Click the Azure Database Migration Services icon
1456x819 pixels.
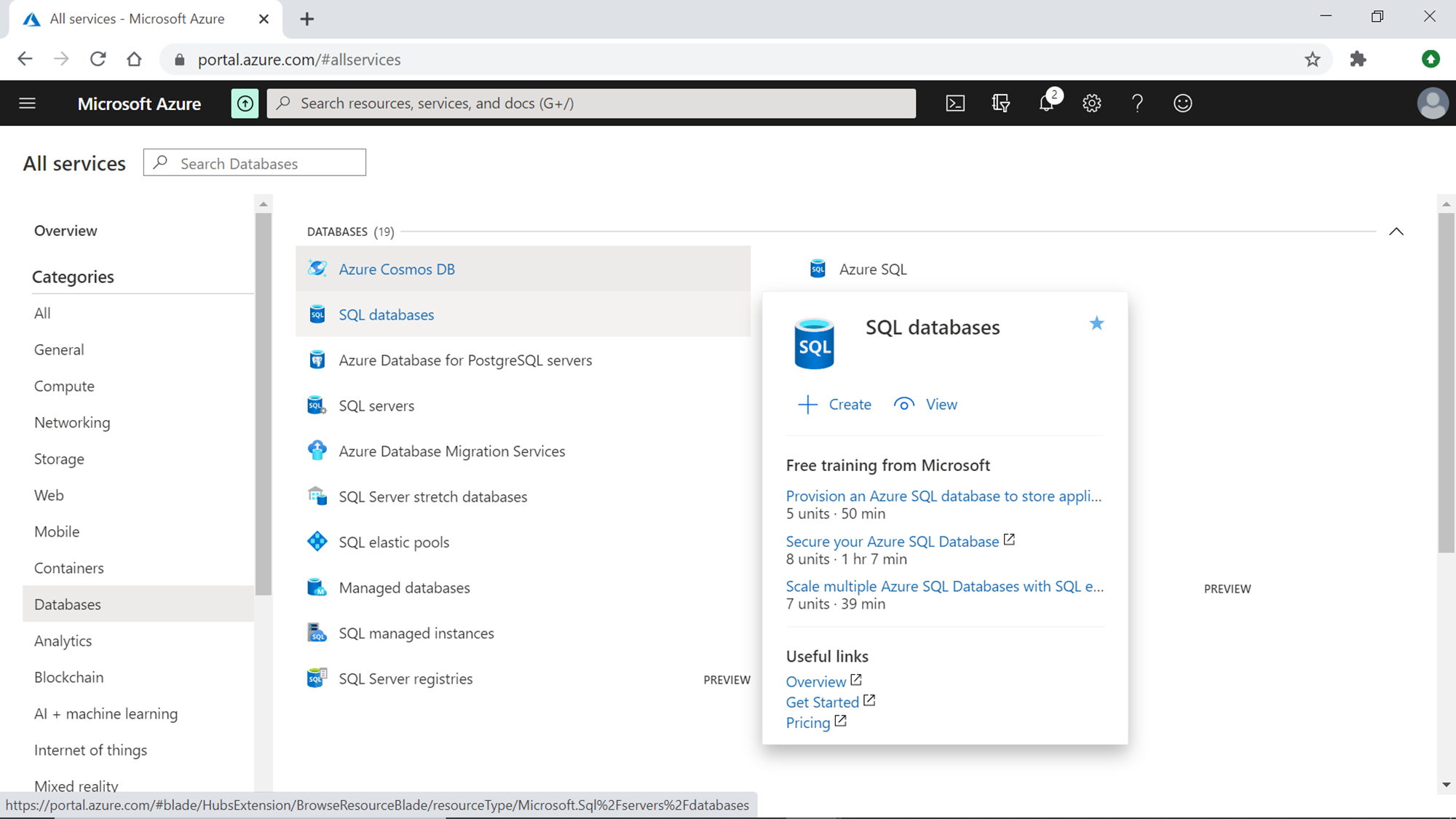pyautogui.click(x=318, y=450)
